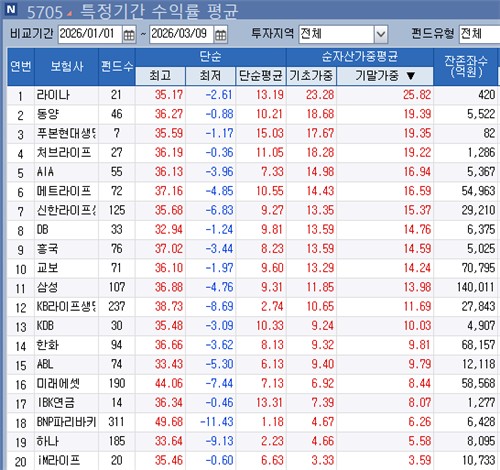Click BNP파리바 최고 value 49.68
Image resolution: width=500 pixels, height=470 pixels.
click(x=169, y=422)
